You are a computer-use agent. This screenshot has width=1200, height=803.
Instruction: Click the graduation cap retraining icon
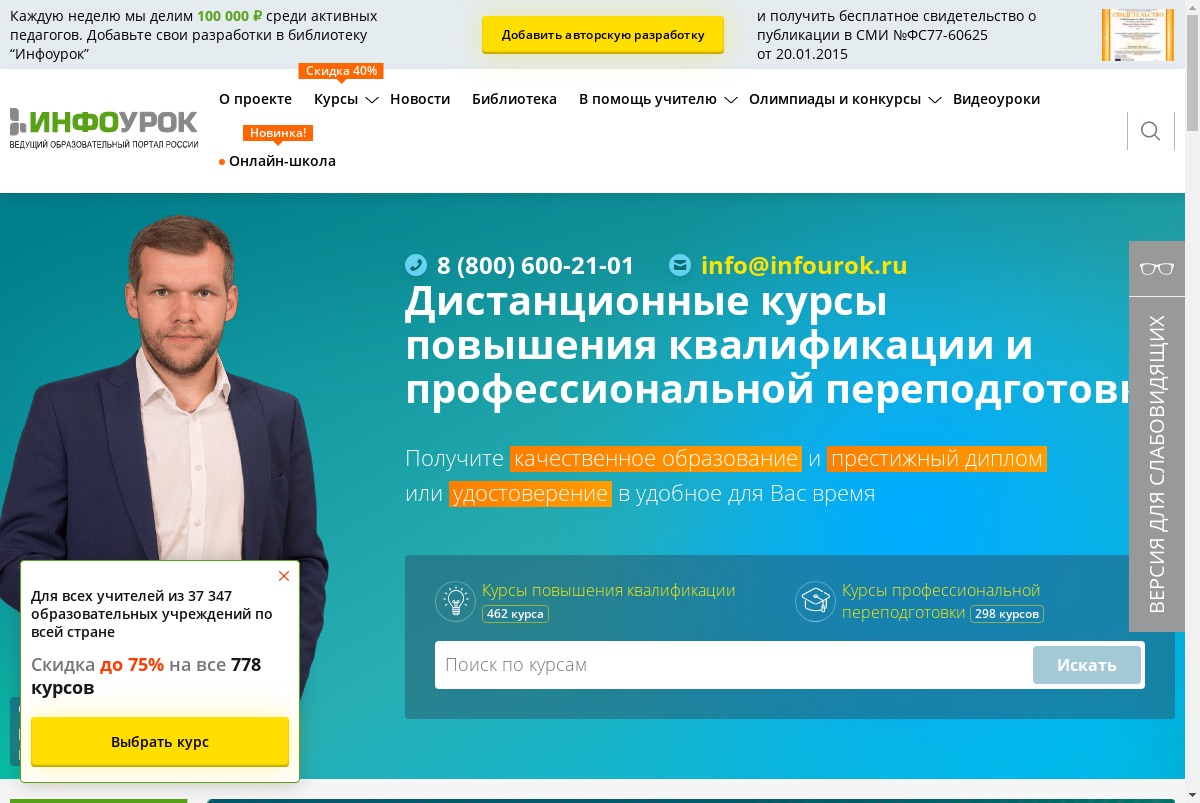815,601
